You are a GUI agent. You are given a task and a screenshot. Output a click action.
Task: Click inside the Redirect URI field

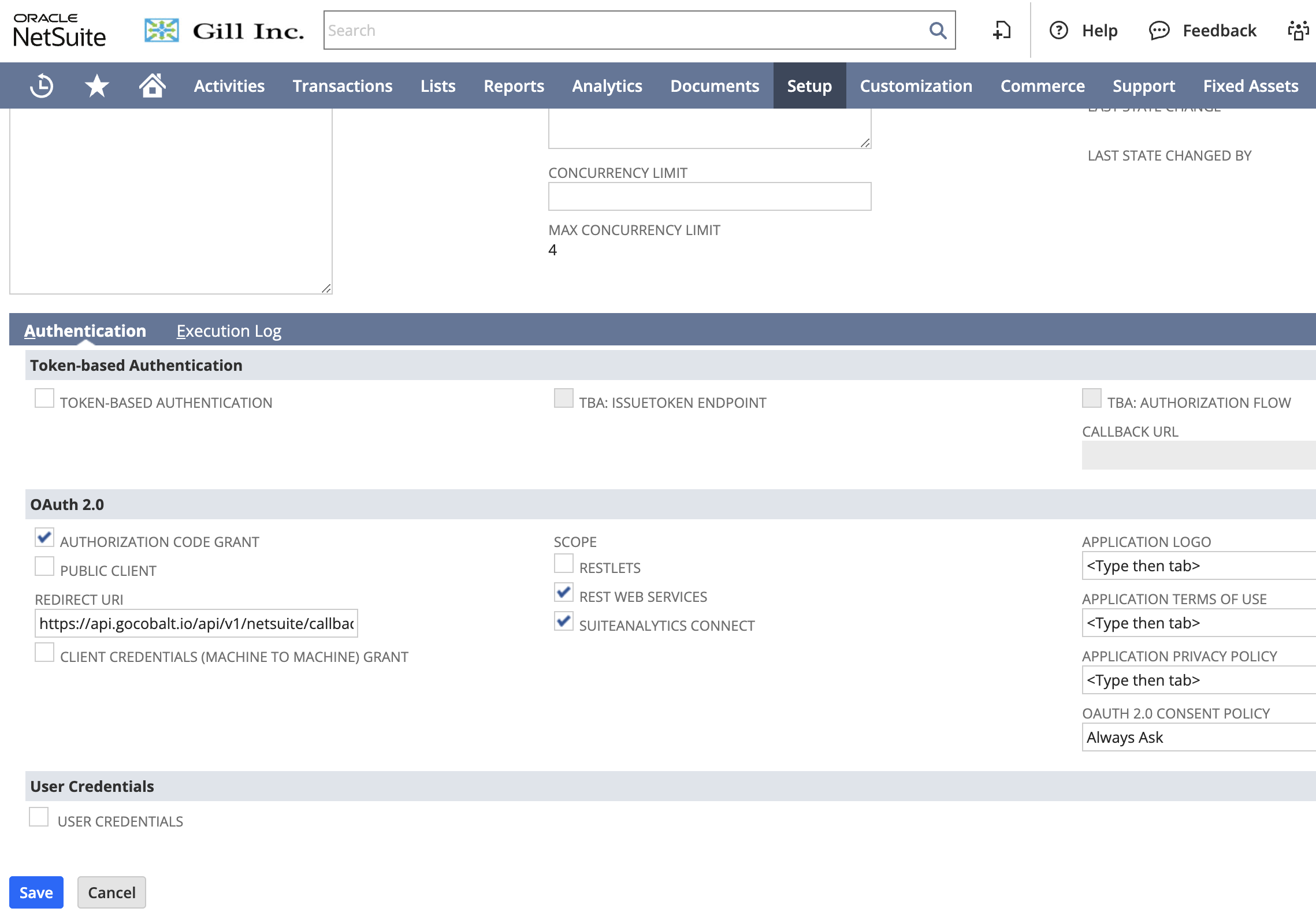pyautogui.click(x=196, y=623)
